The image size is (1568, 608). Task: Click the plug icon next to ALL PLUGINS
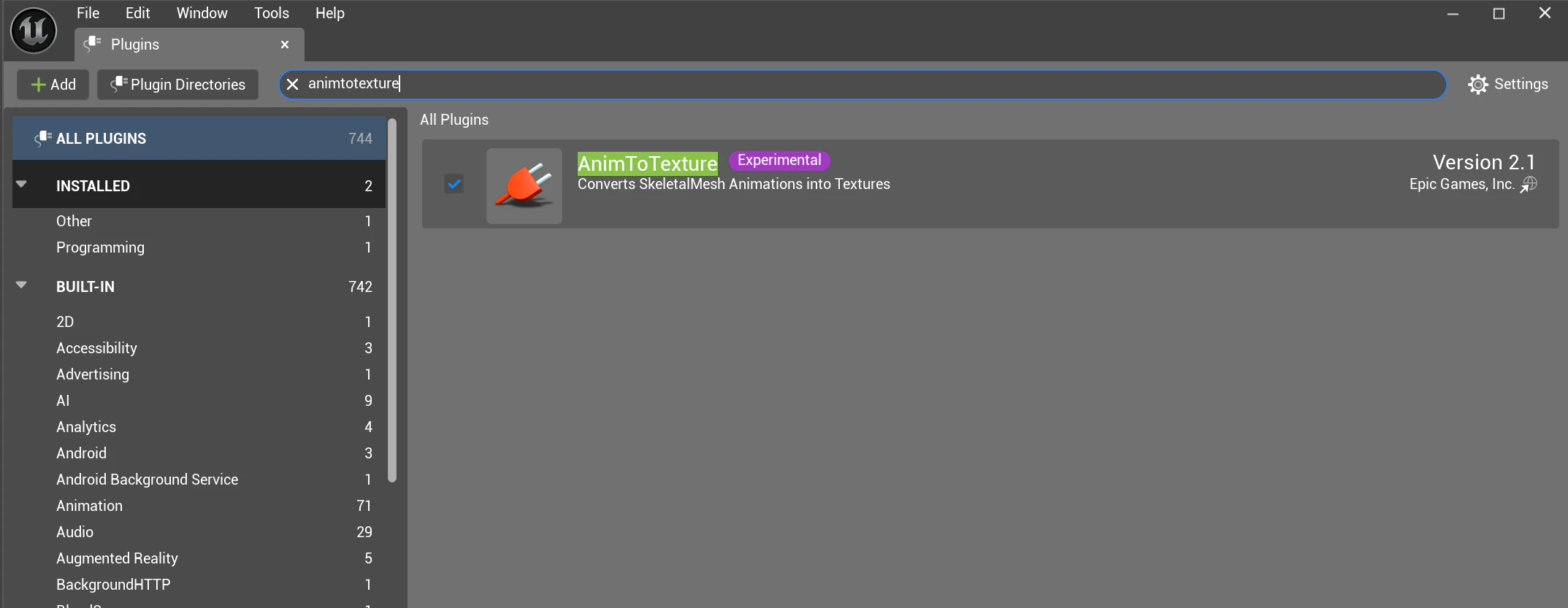pos(43,138)
